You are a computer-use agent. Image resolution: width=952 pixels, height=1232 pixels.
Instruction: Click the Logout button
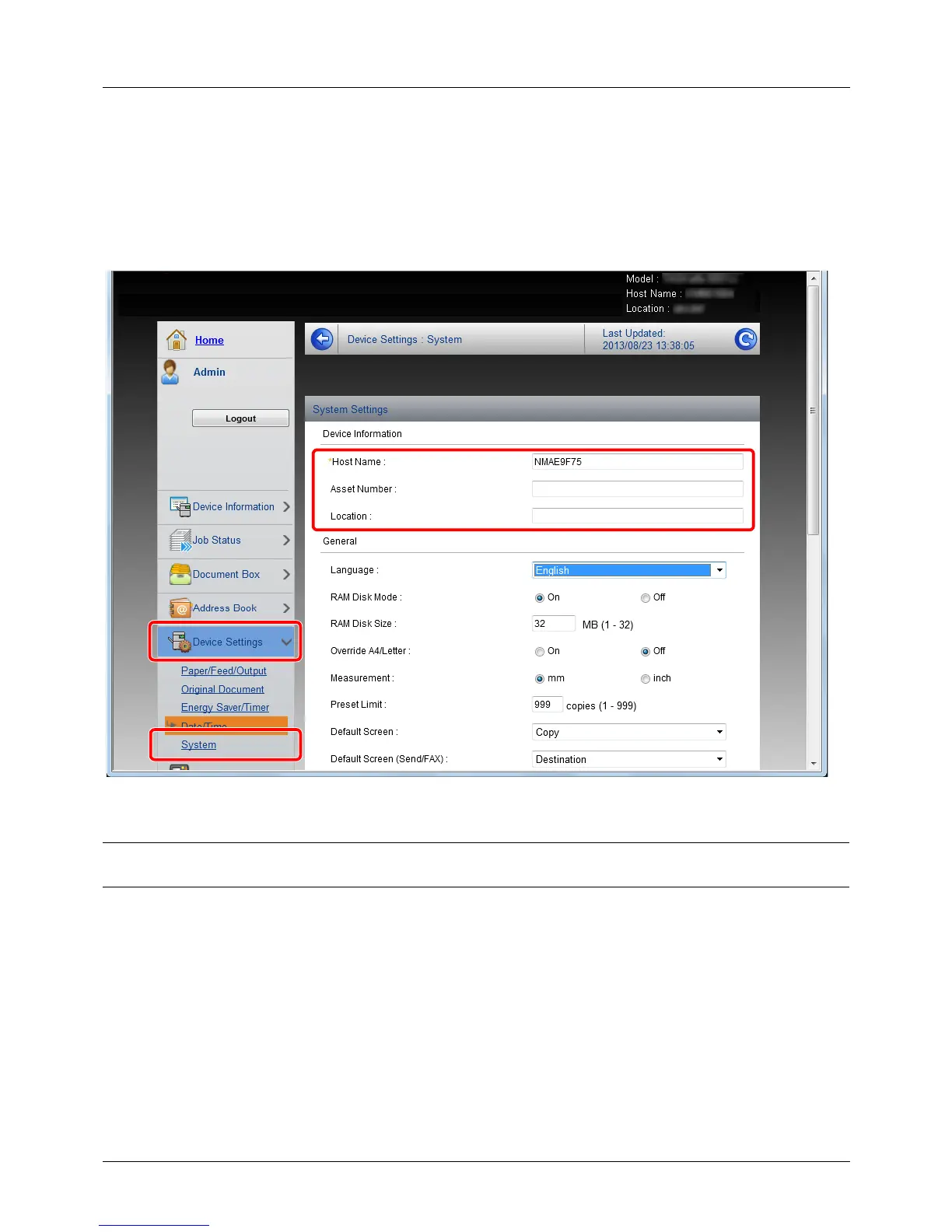(240, 418)
